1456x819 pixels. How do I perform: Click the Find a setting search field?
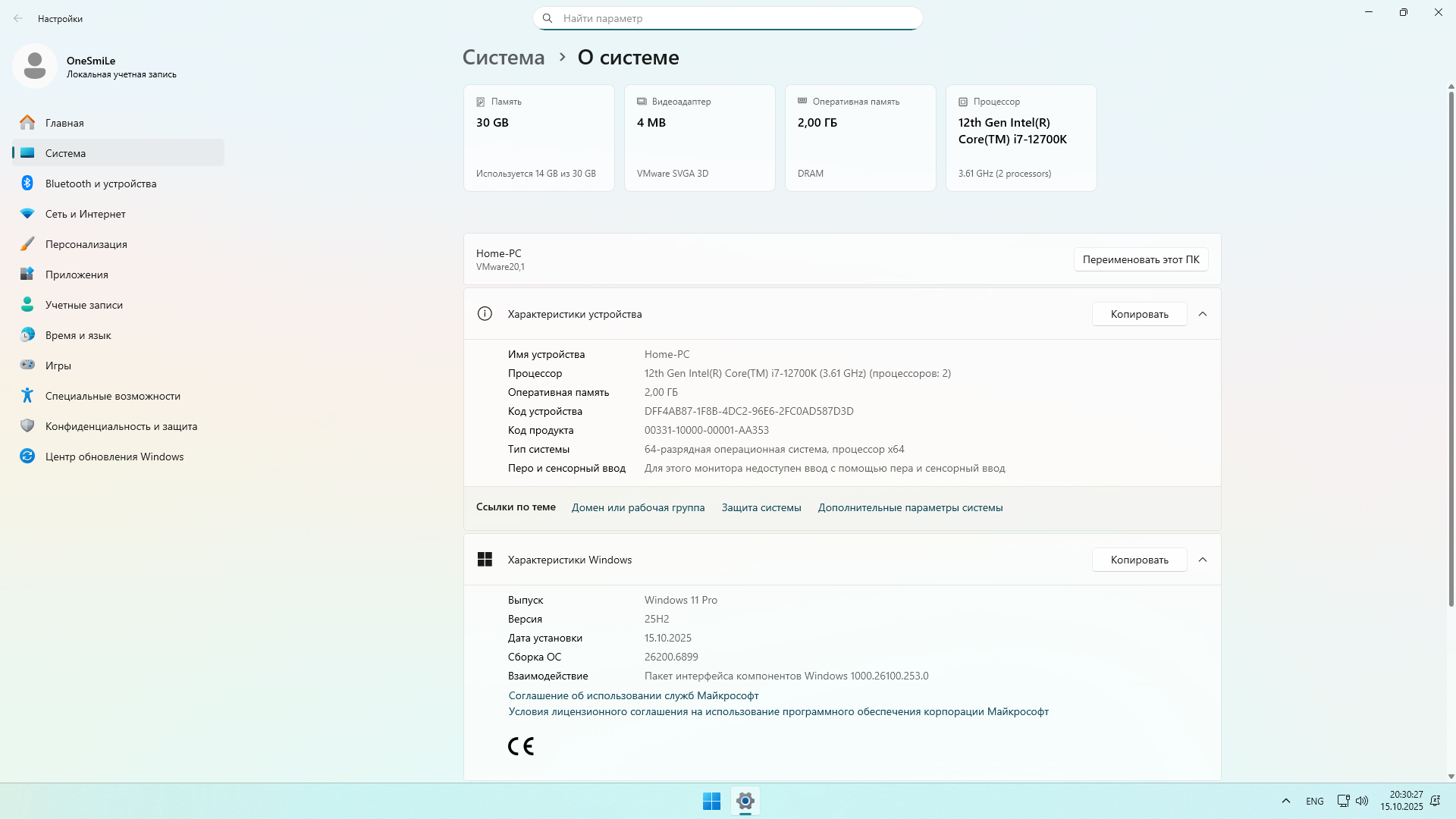[728, 18]
